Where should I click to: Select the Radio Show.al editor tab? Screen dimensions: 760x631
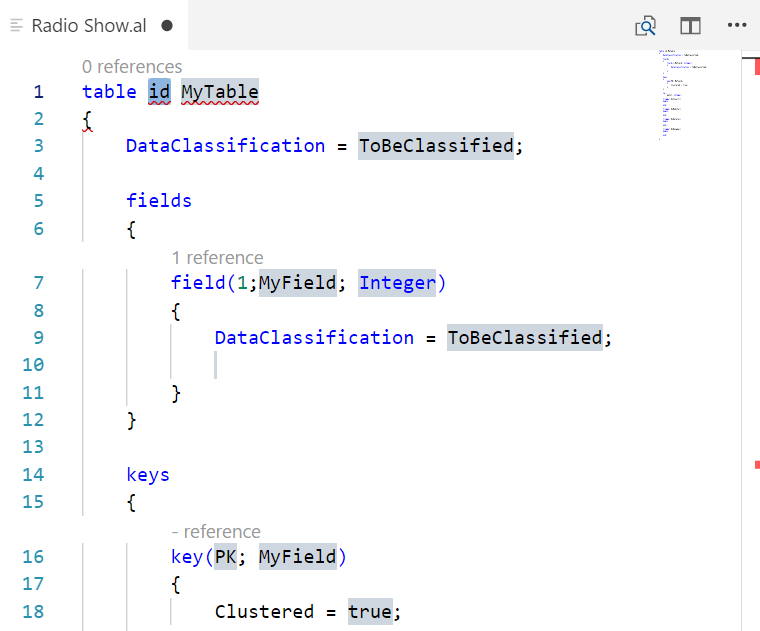(x=94, y=25)
